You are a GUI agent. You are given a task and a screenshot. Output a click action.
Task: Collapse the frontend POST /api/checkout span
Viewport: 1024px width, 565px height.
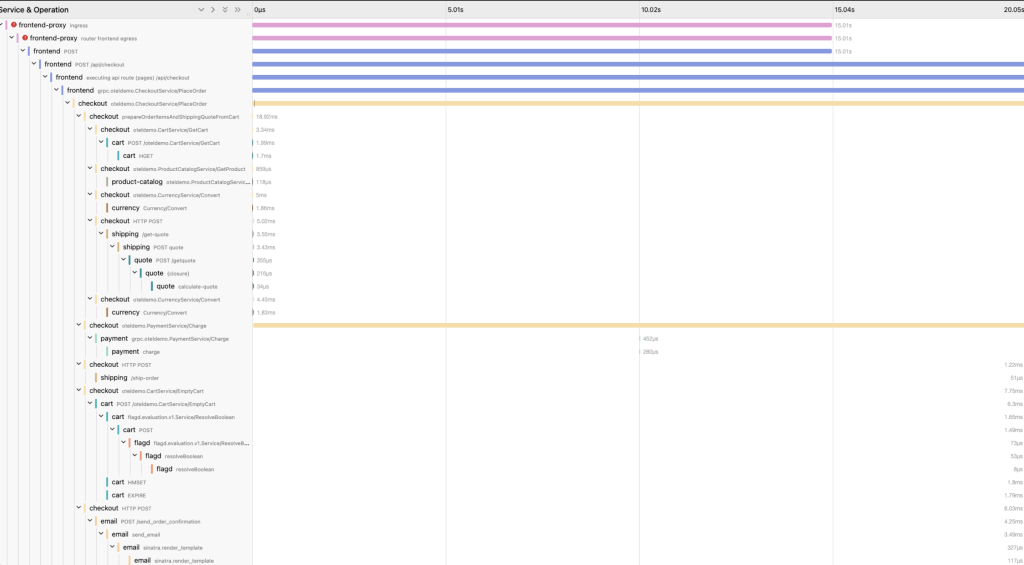click(34, 64)
